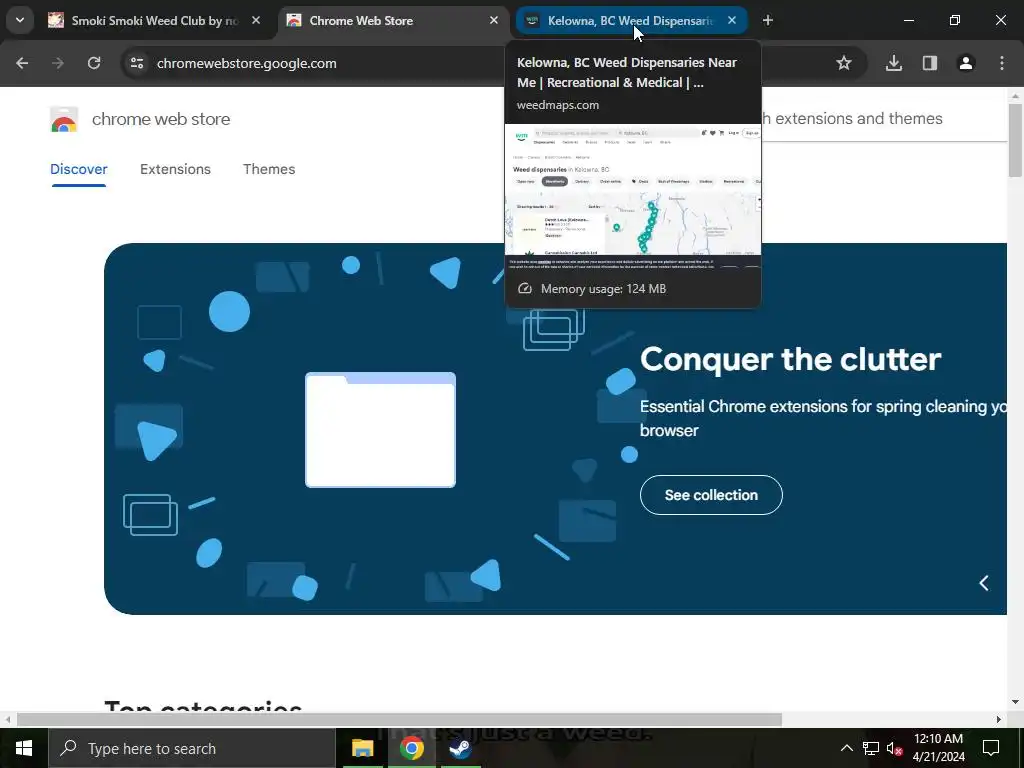
Task: Click the vertical scrollbar down arrow
Action: pyautogui.click(x=1015, y=703)
